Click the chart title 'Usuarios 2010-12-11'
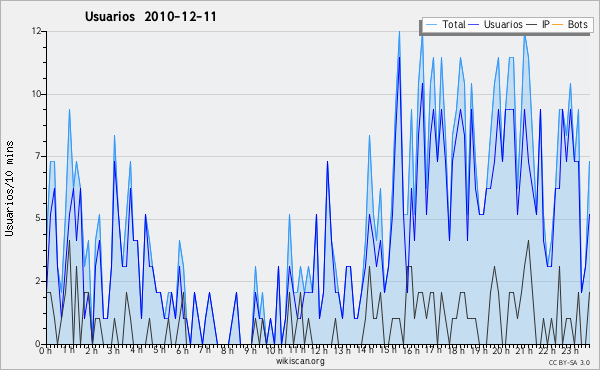Screen dimensions: 600x370 [151, 17]
